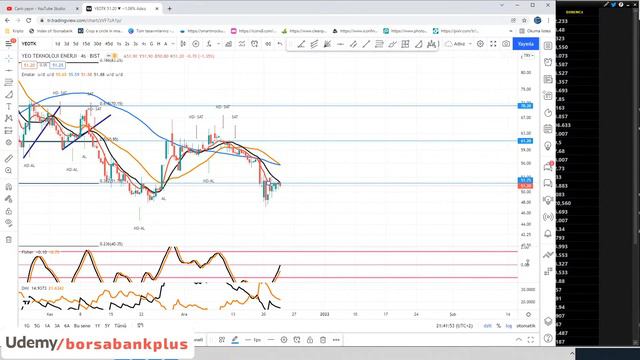Open chart settings gear icon

click(x=480, y=44)
